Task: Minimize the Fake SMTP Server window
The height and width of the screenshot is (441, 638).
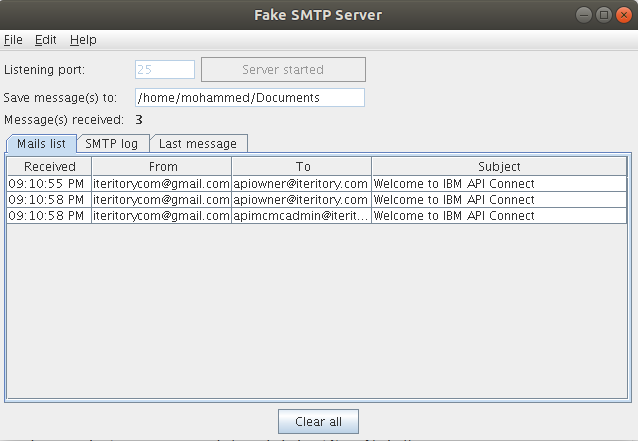Action: point(585,15)
